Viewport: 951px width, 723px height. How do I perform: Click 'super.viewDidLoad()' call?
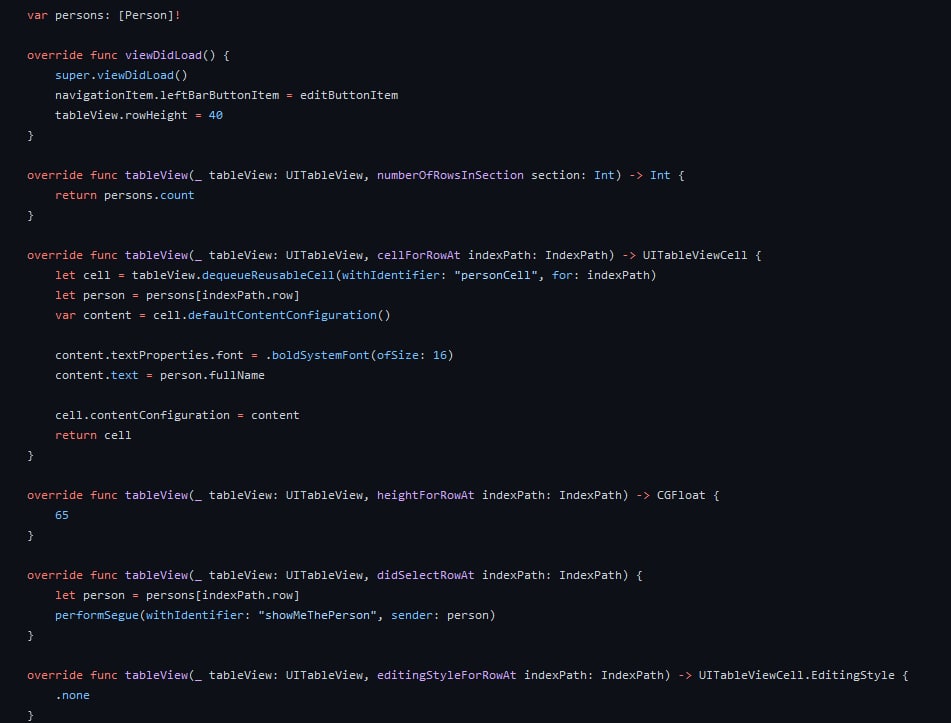(x=121, y=75)
